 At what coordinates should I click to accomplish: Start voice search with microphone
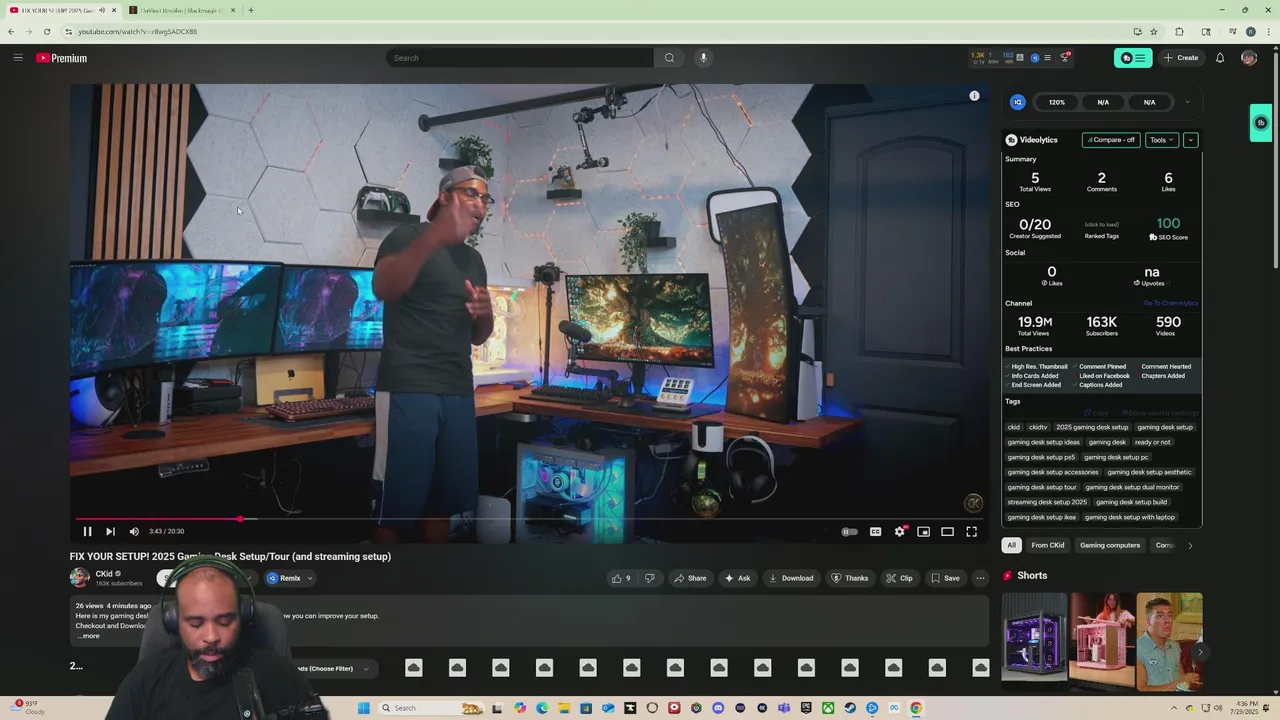coord(703,58)
